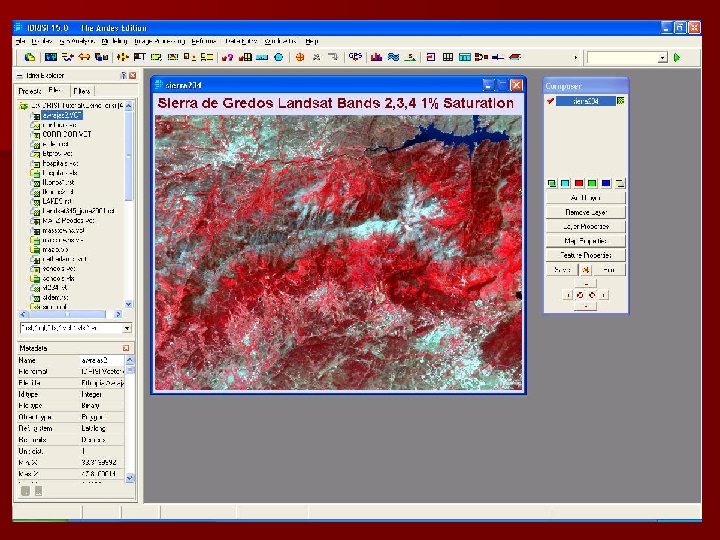
Task: Click the toolbar macro input field
Action: 623,57
